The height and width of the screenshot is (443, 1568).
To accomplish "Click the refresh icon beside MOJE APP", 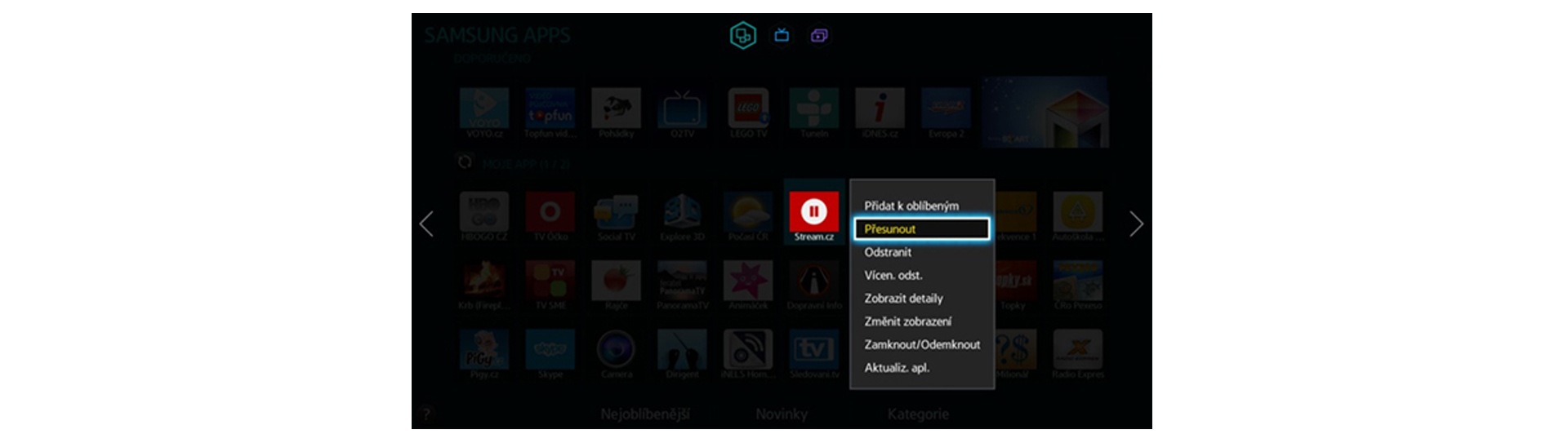I will [x=465, y=162].
